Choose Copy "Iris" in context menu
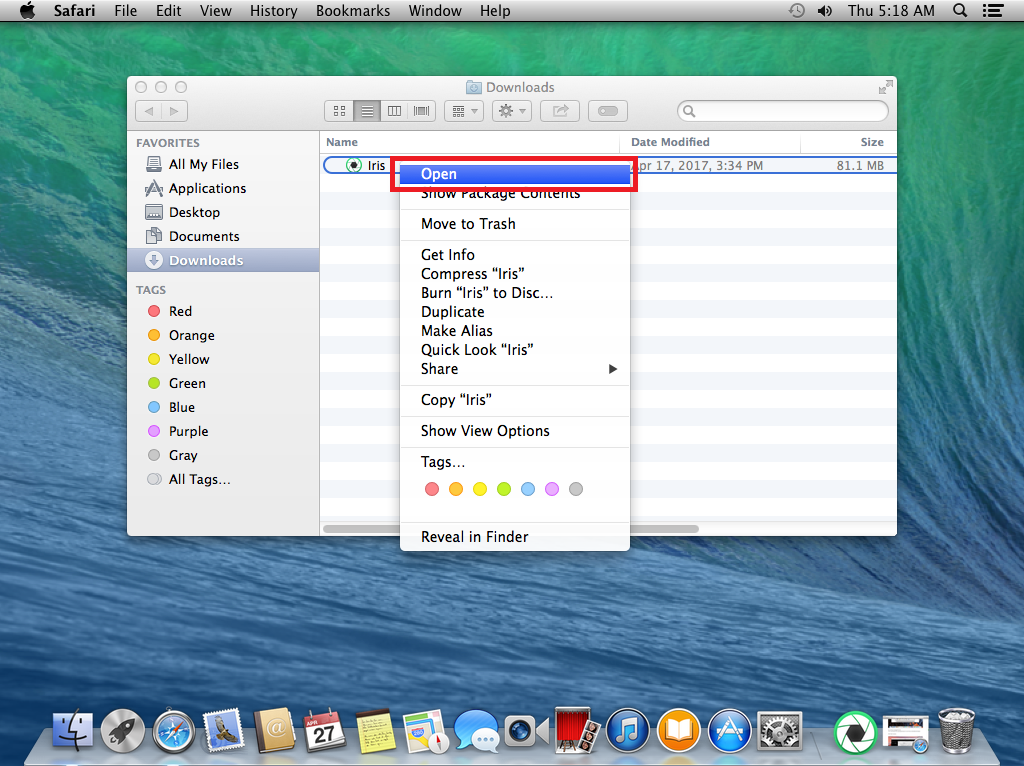Viewport: 1024px width, 766px height. 515,400
